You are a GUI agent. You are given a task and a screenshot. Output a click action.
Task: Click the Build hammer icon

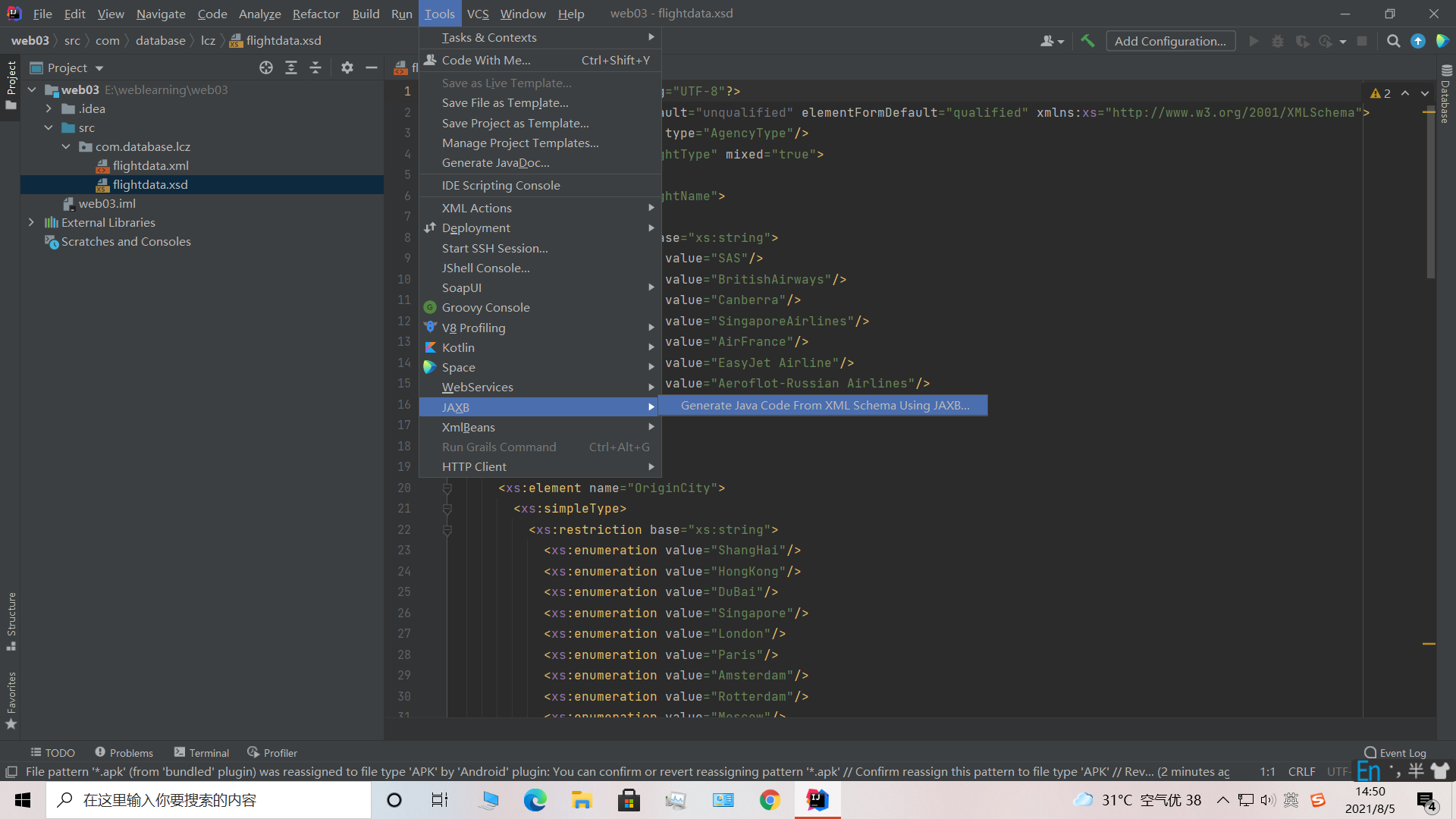1087,41
